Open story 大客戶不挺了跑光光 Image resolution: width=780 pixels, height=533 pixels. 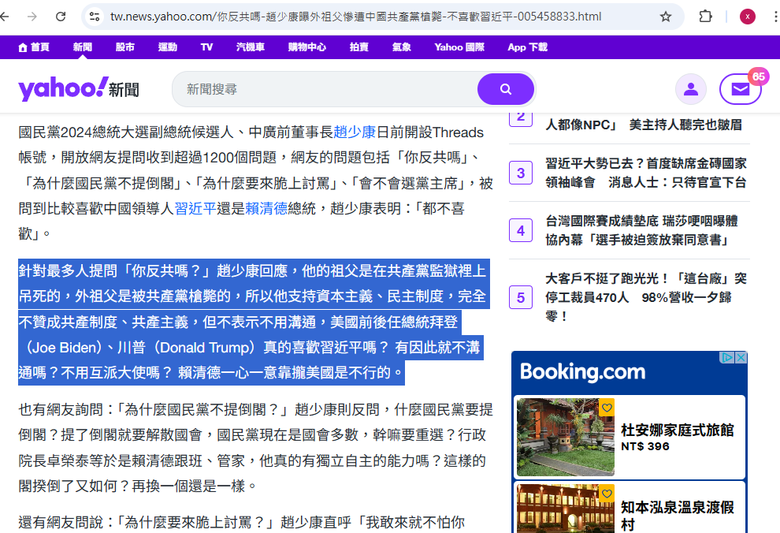tap(646, 297)
